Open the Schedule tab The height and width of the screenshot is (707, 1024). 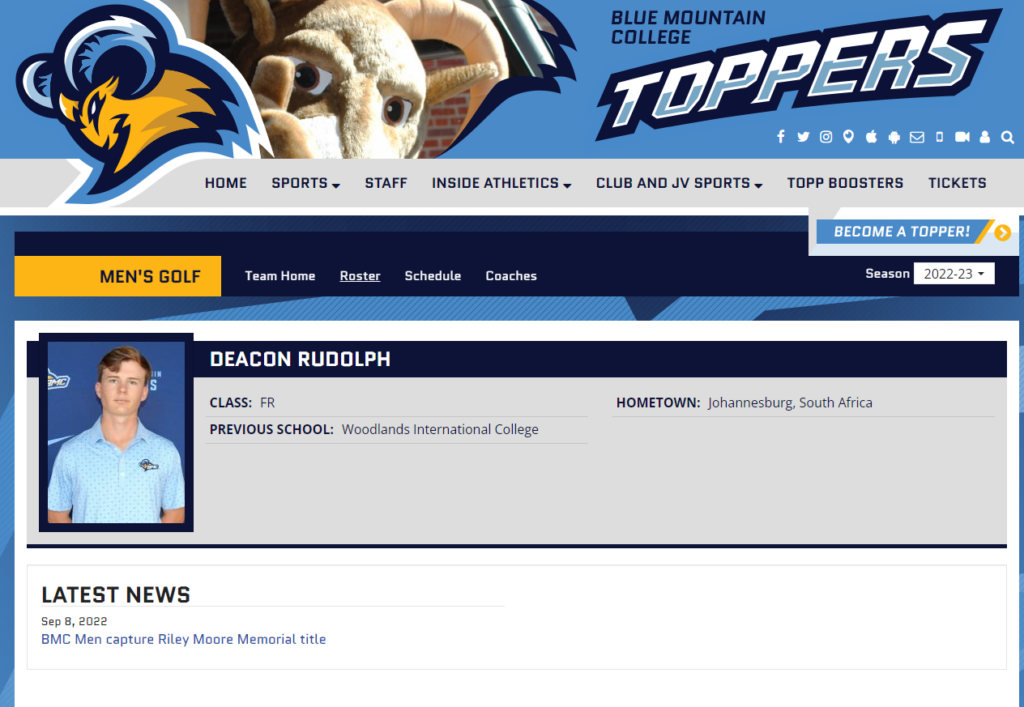(432, 275)
